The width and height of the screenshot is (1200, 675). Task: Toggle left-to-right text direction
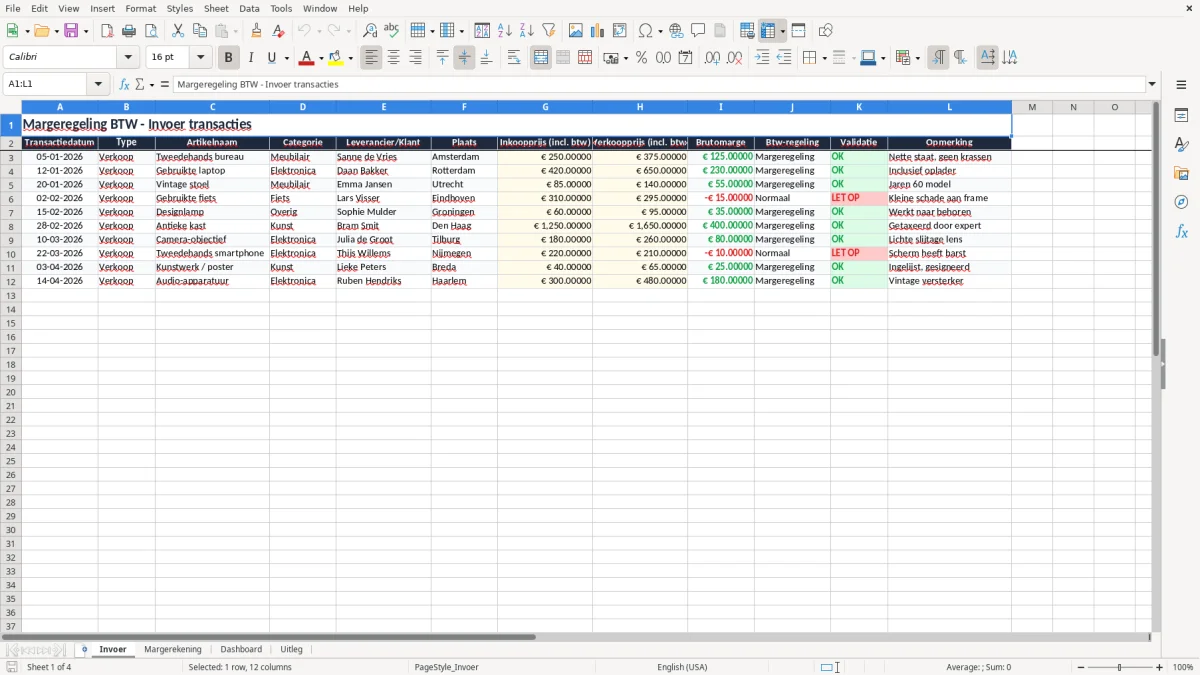click(938, 58)
